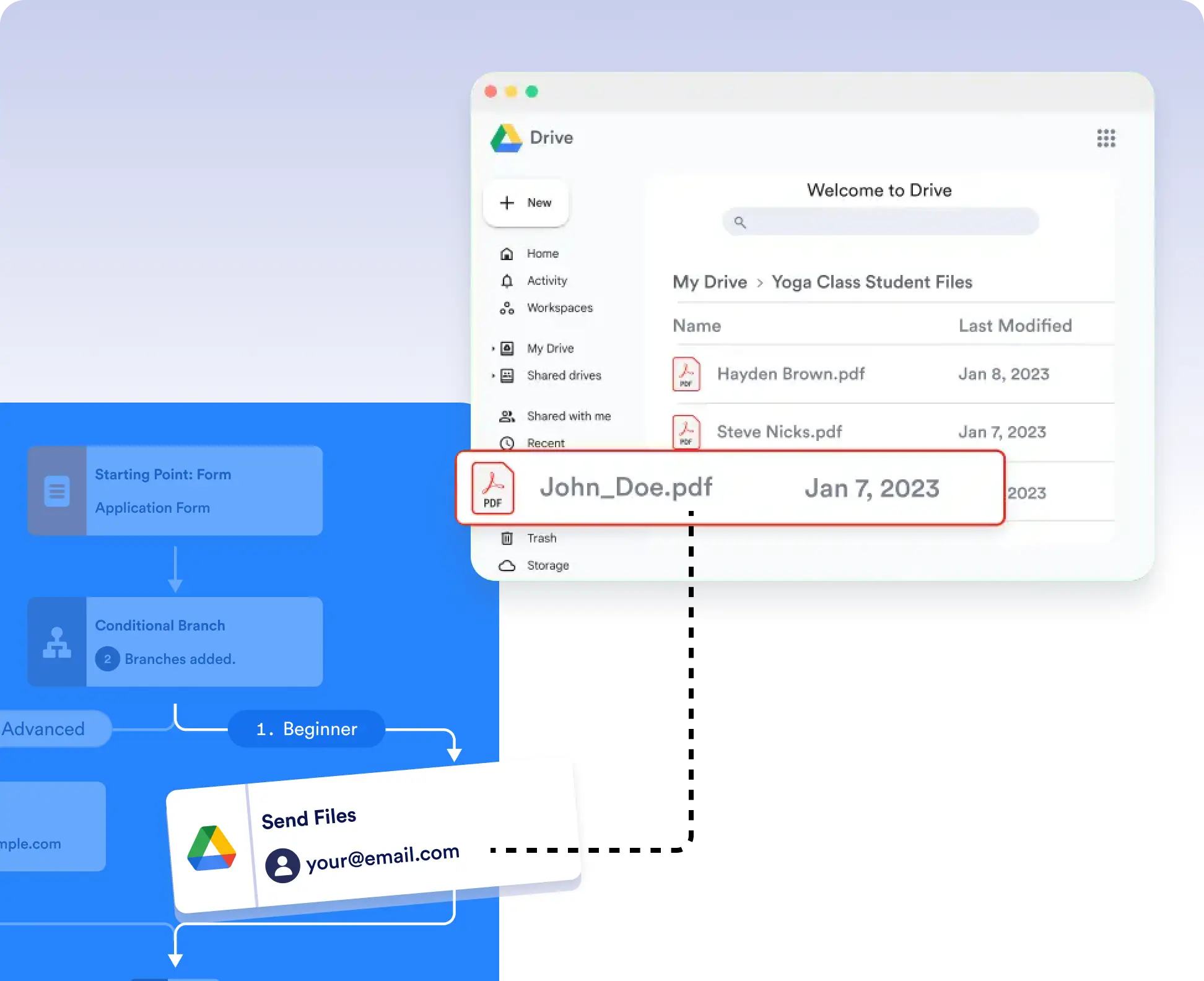
Task: Open My Drive in the sidebar
Action: pos(550,349)
